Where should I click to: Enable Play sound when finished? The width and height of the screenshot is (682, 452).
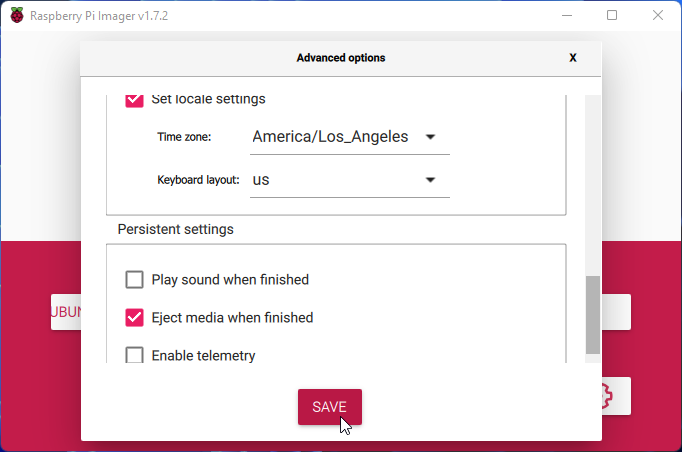[134, 280]
